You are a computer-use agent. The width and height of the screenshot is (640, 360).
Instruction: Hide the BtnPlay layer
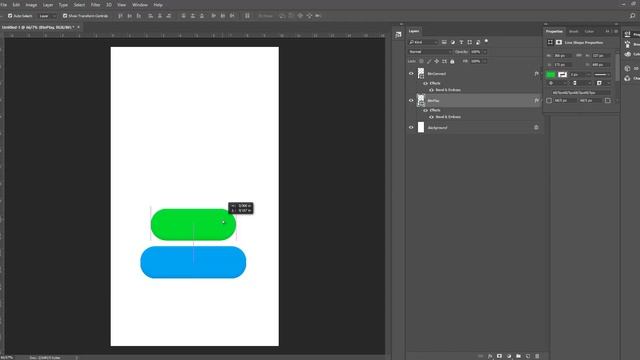pos(411,100)
